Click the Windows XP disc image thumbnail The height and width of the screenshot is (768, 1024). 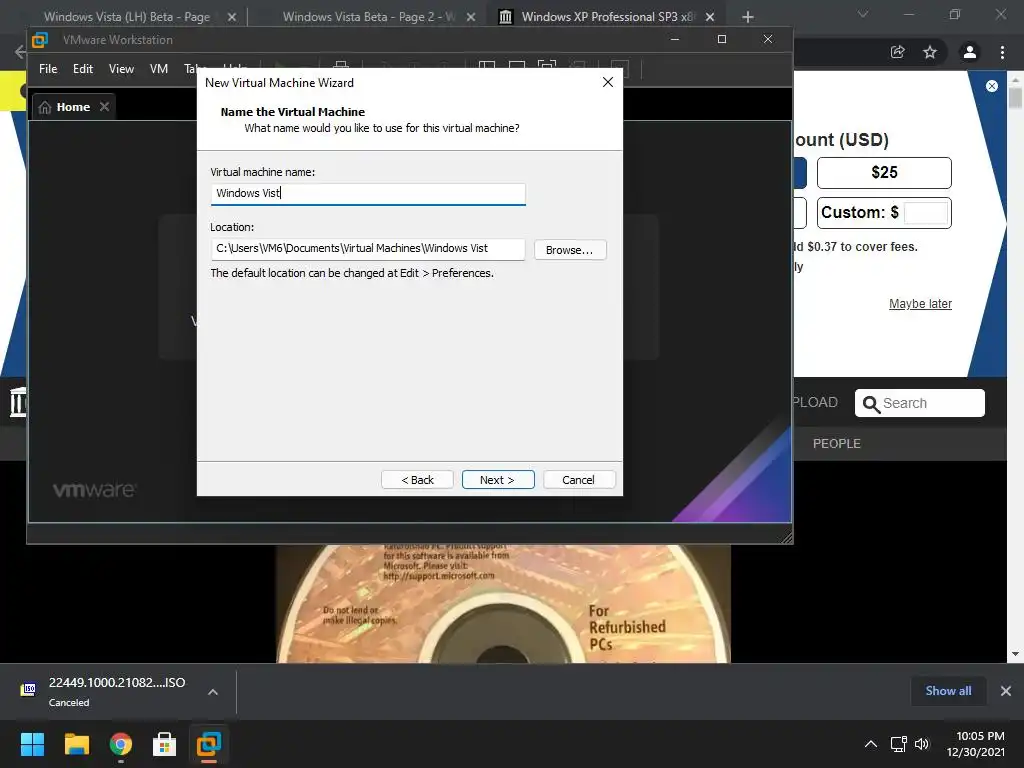pos(503,603)
